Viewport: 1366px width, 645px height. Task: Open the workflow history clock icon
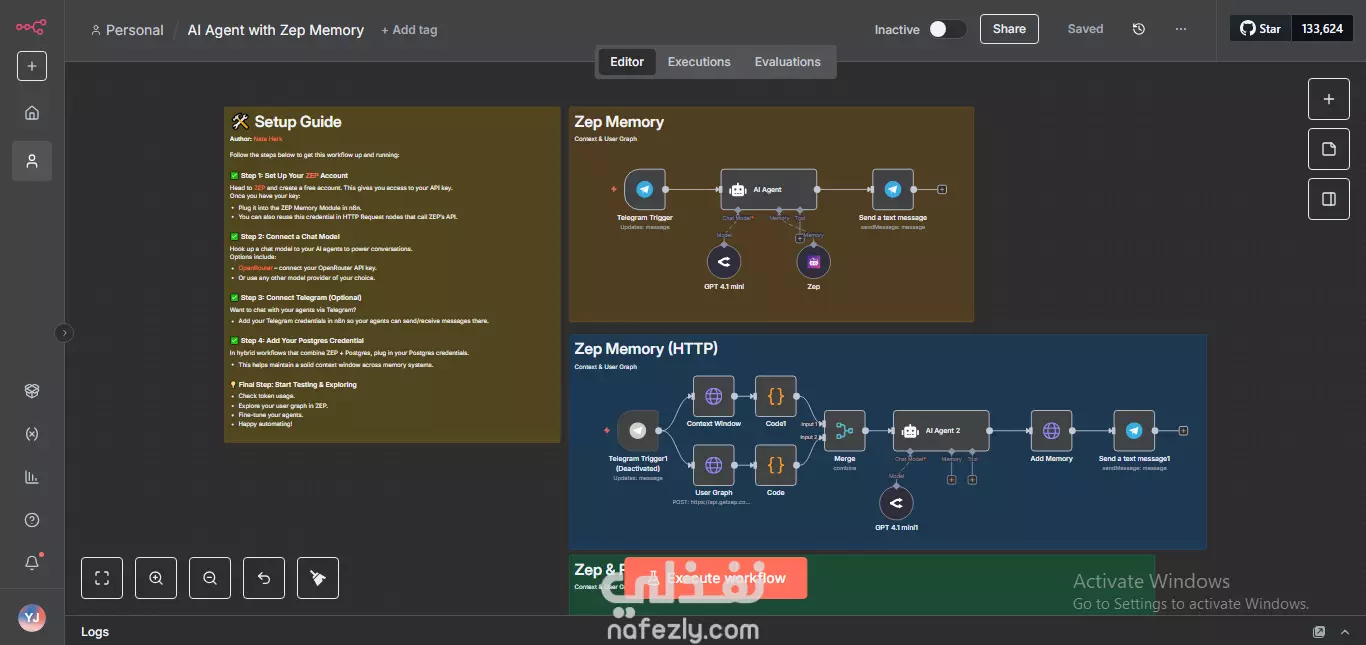point(1139,29)
